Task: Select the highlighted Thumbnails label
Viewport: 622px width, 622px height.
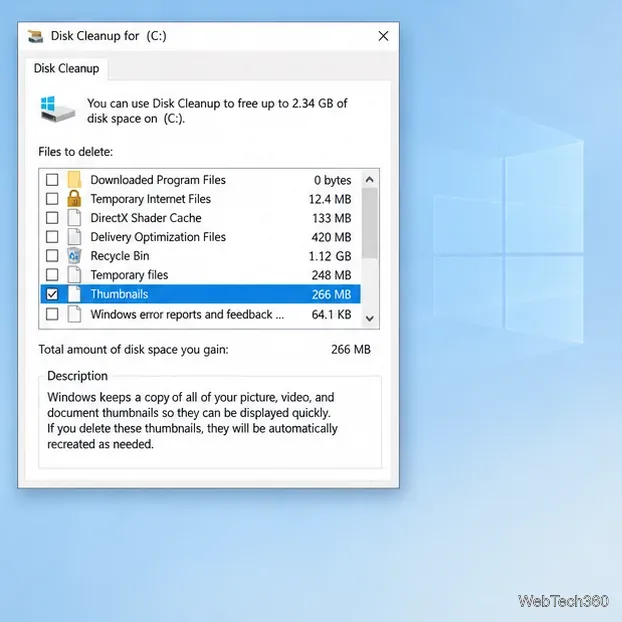Action: point(119,294)
